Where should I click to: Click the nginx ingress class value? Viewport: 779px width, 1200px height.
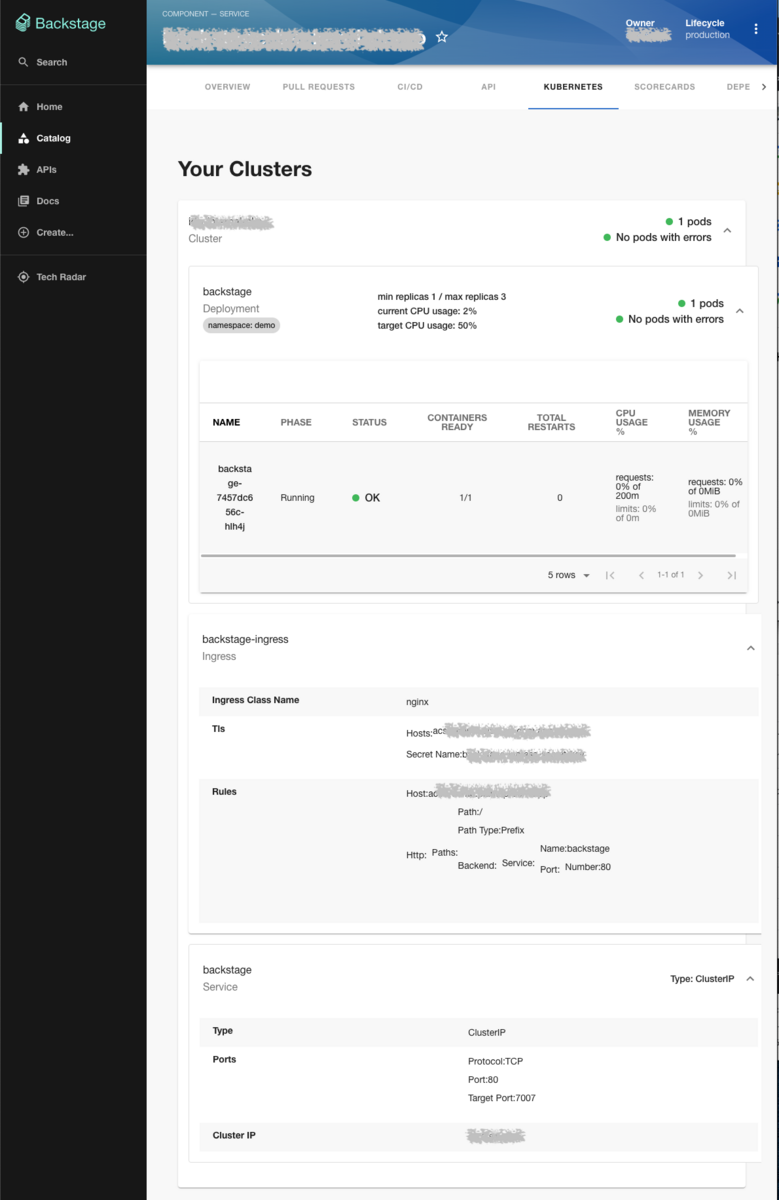click(x=417, y=702)
